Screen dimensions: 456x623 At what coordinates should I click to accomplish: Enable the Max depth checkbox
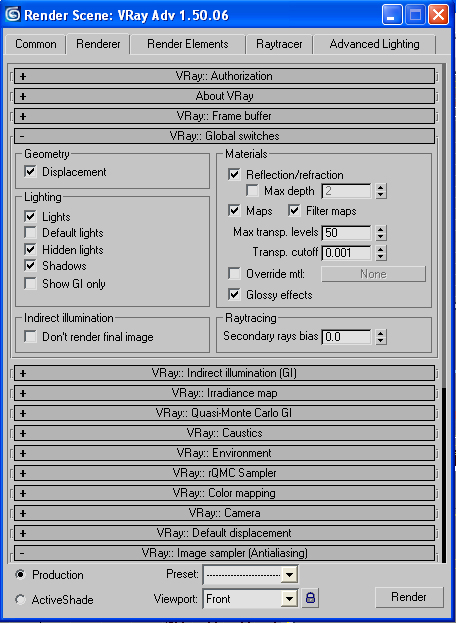click(x=252, y=191)
